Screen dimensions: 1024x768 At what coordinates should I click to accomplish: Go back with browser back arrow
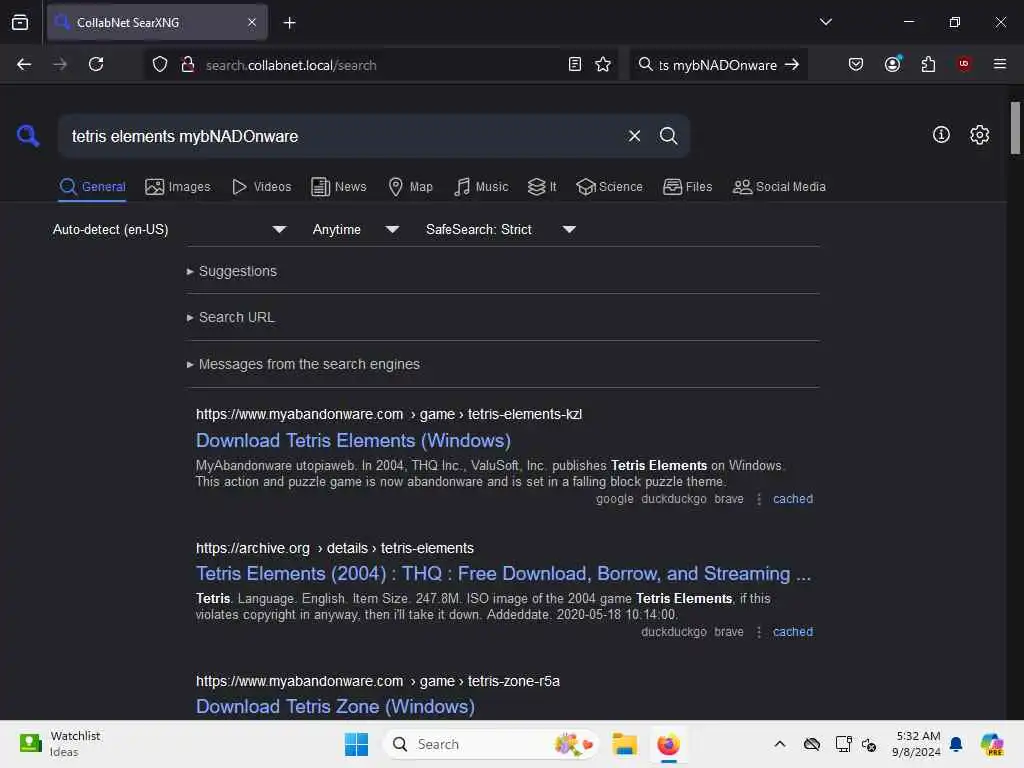click(x=24, y=64)
